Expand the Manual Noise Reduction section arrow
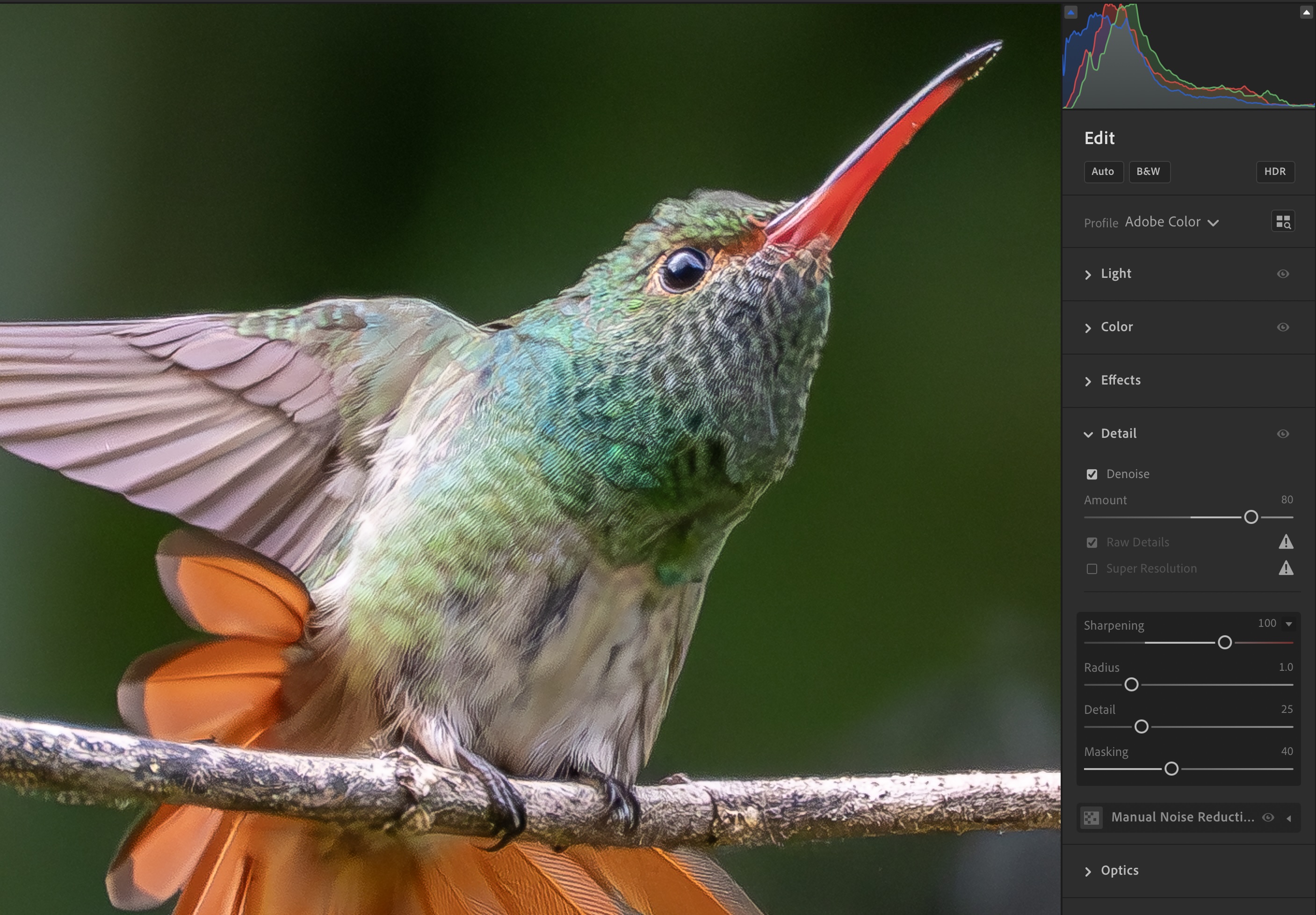1316x915 pixels. [1288, 818]
